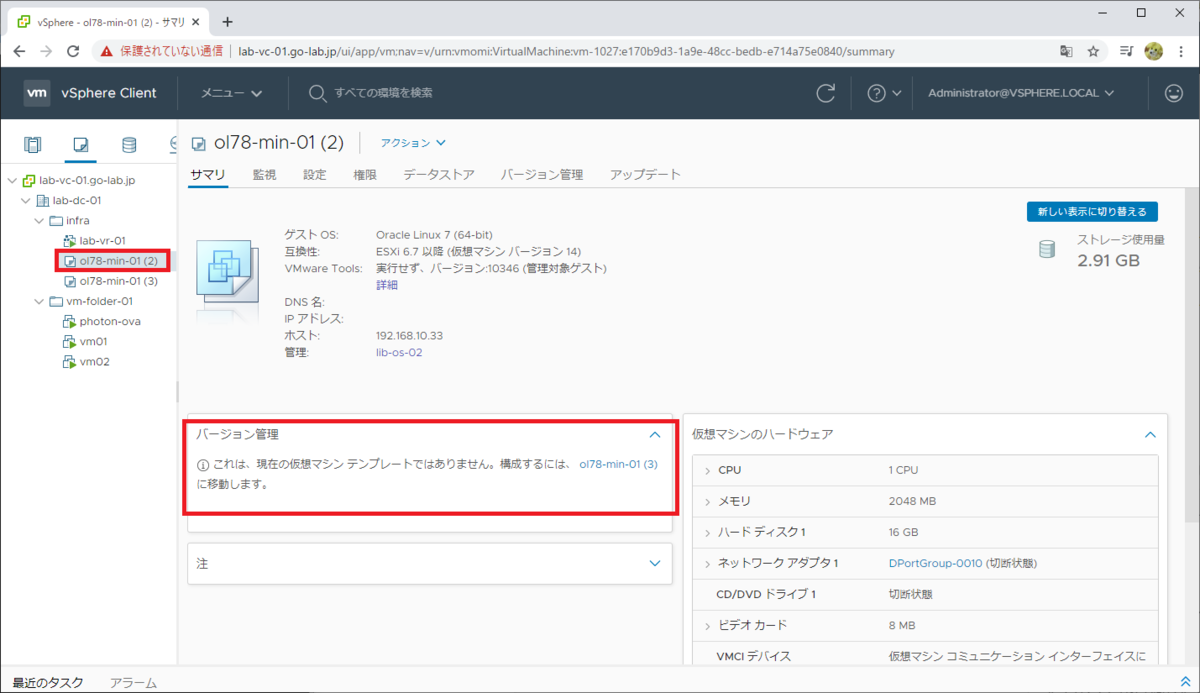Switch to the 設定 tab
This screenshot has width=1200, height=693.
pyautogui.click(x=315, y=174)
